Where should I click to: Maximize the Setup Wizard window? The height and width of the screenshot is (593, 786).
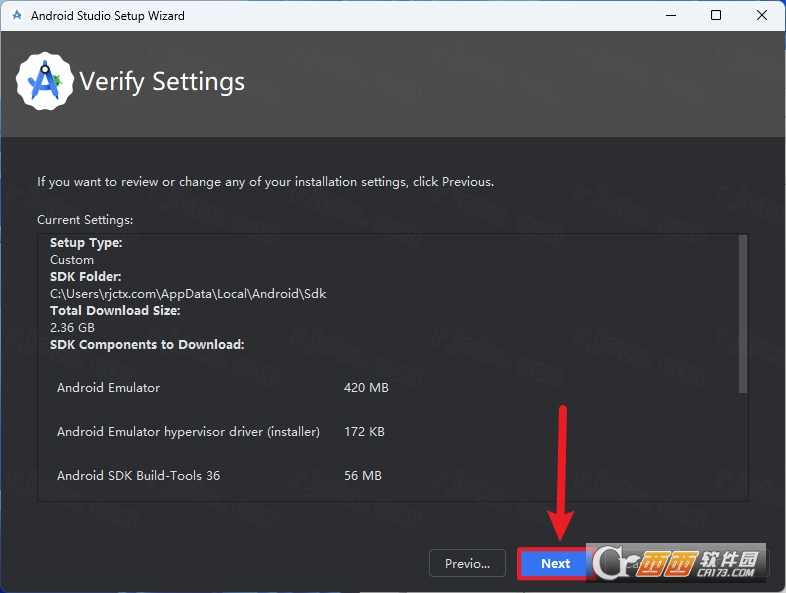pyautogui.click(x=716, y=16)
